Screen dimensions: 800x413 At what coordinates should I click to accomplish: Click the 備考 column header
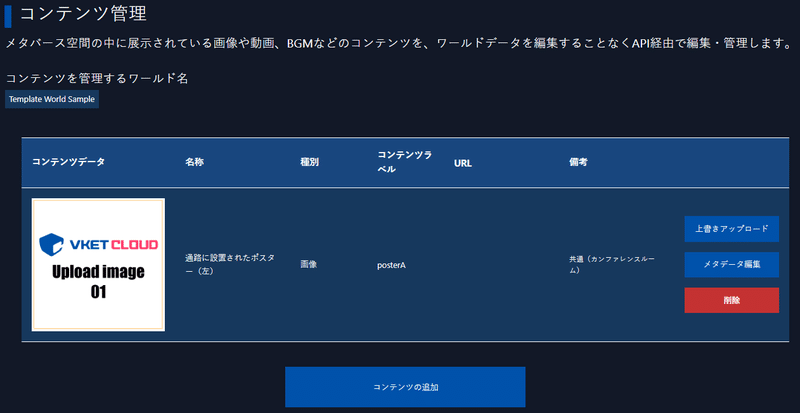click(x=578, y=163)
